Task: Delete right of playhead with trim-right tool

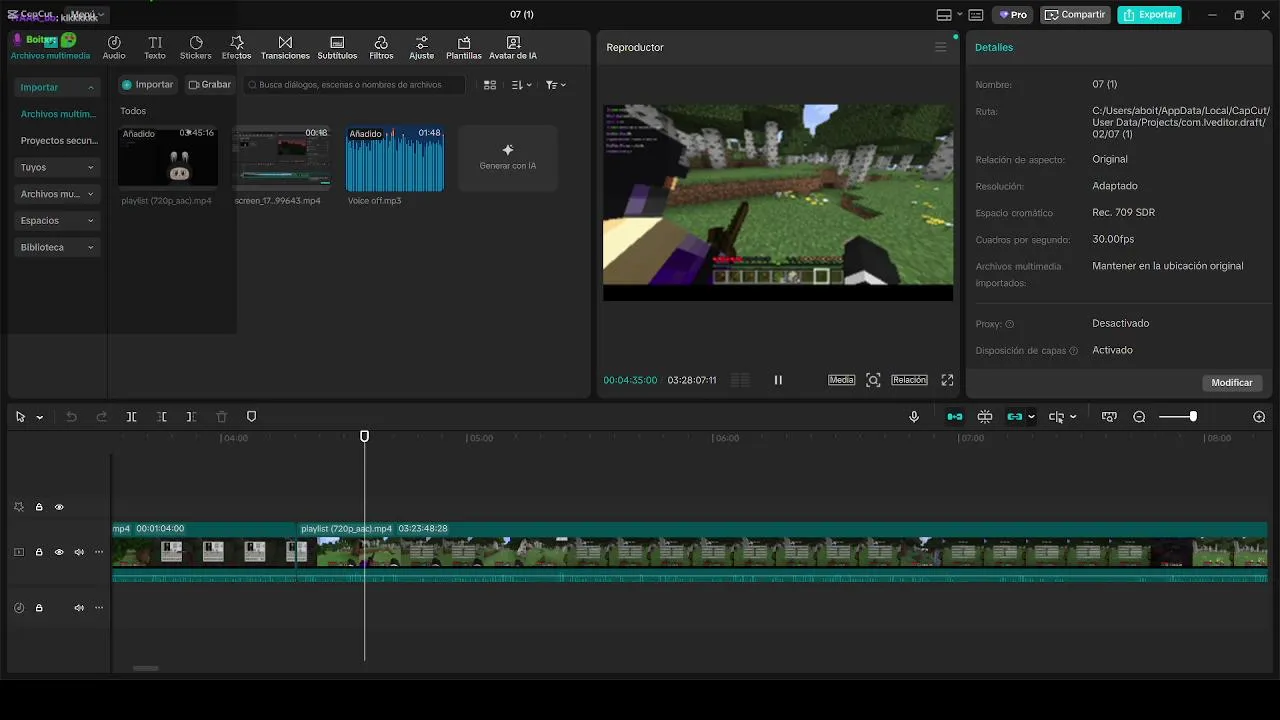Action: (191, 417)
